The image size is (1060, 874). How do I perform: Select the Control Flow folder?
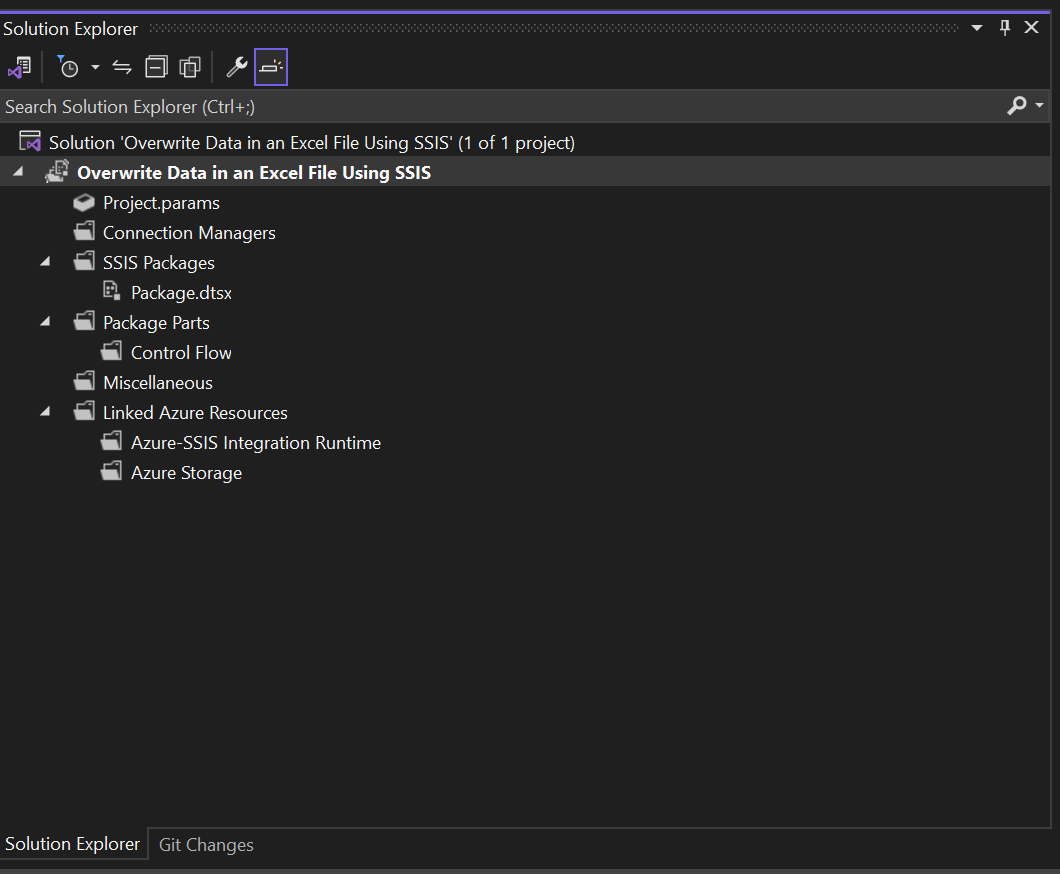181,352
